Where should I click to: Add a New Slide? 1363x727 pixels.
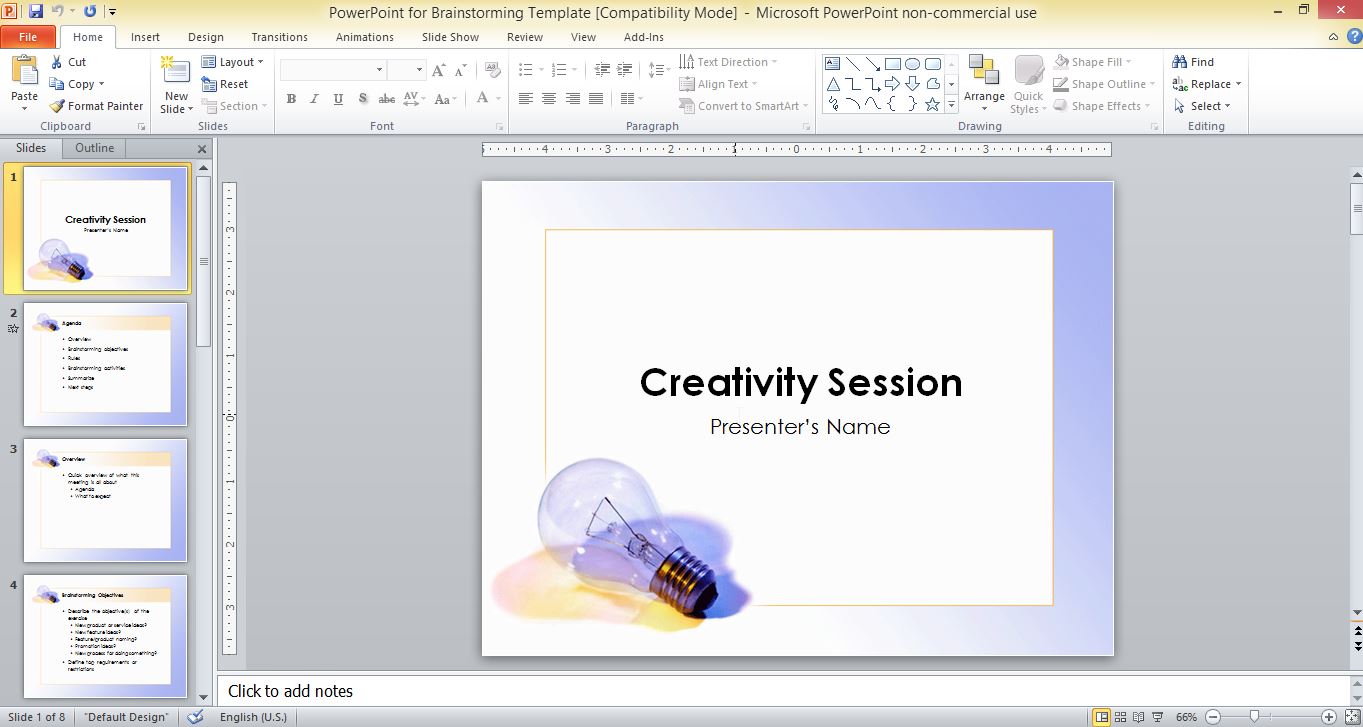(x=176, y=85)
